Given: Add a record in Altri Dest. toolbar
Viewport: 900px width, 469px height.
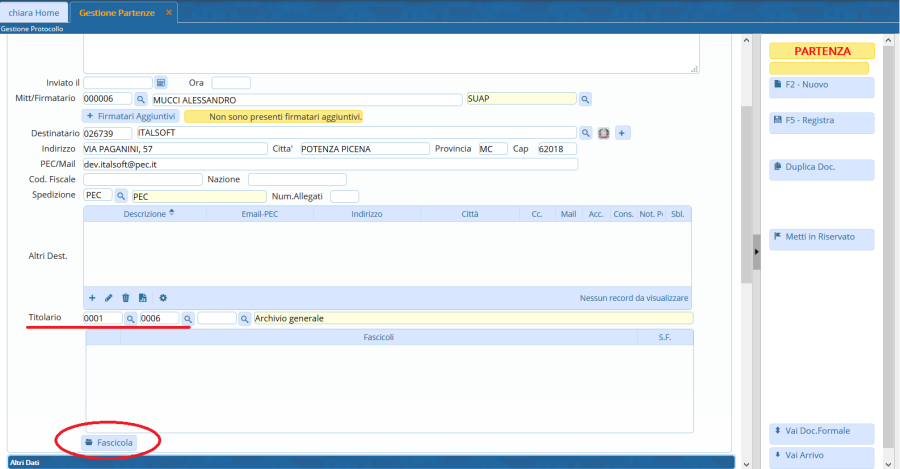Looking at the screenshot, I should [93, 298].
